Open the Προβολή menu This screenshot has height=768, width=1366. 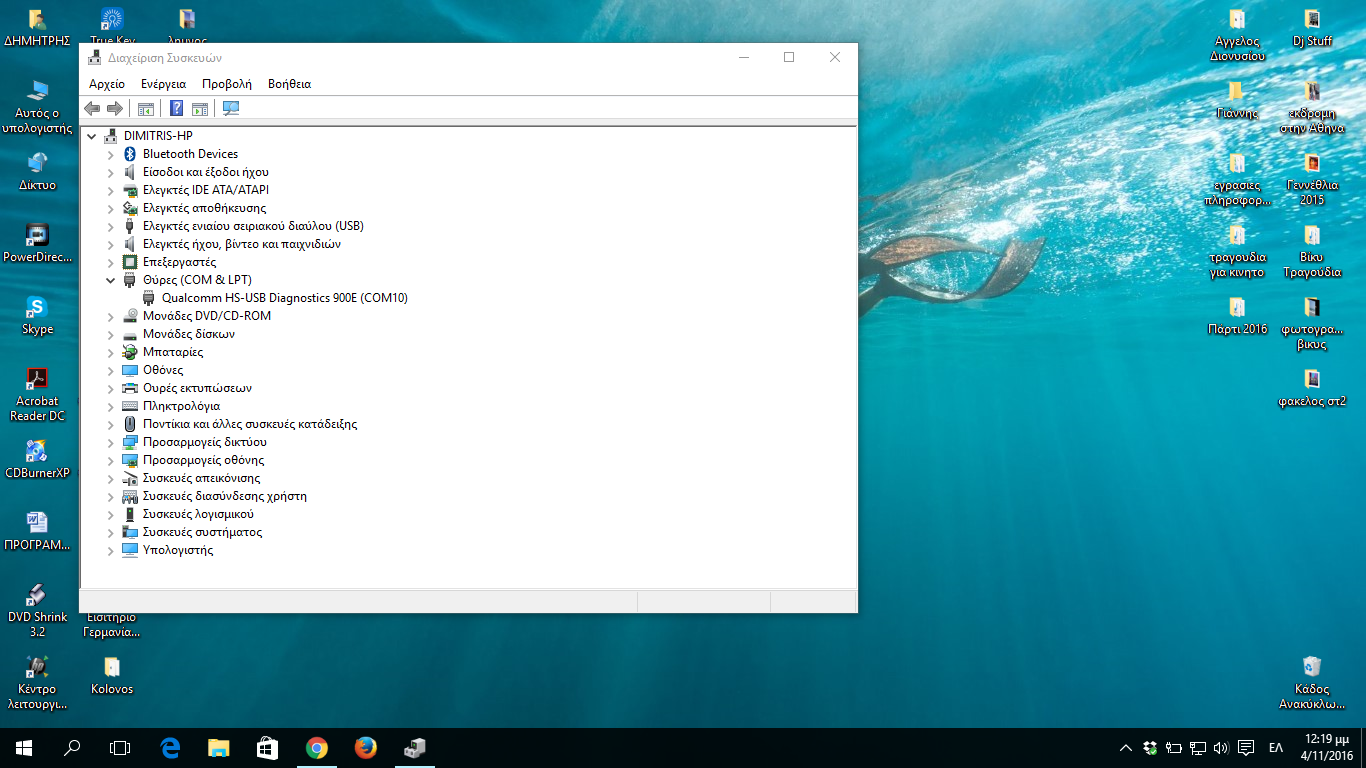pos(227,84)
